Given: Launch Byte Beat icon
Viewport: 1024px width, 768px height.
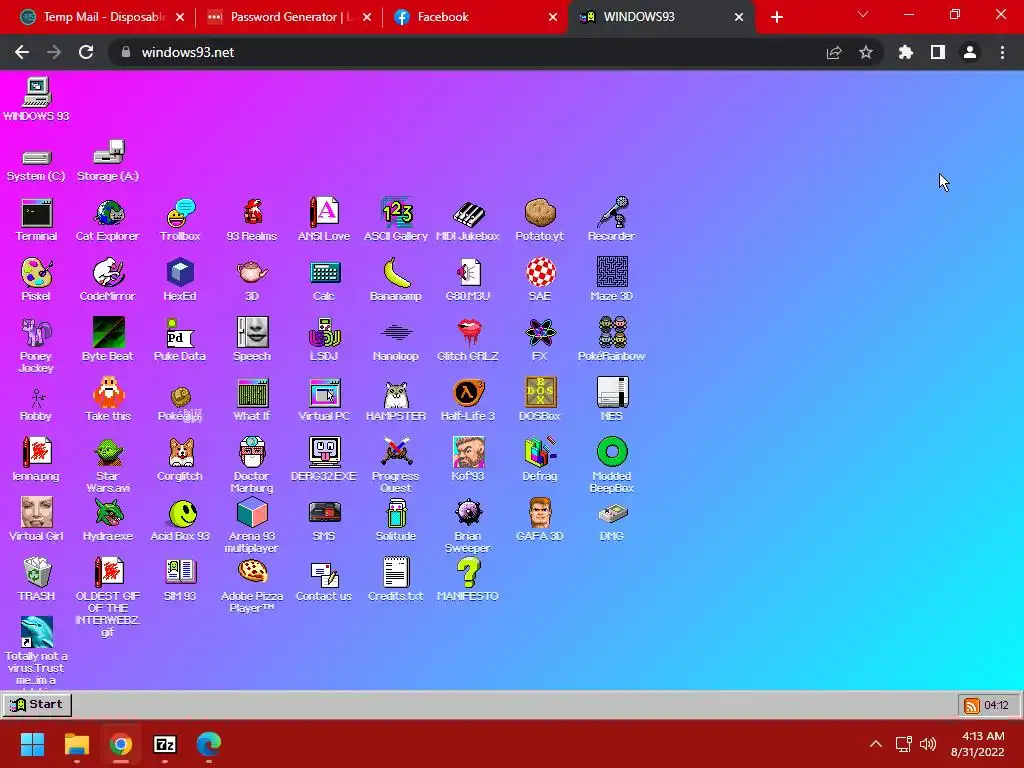Looking at the screenshot, I should tap(108, 340).
